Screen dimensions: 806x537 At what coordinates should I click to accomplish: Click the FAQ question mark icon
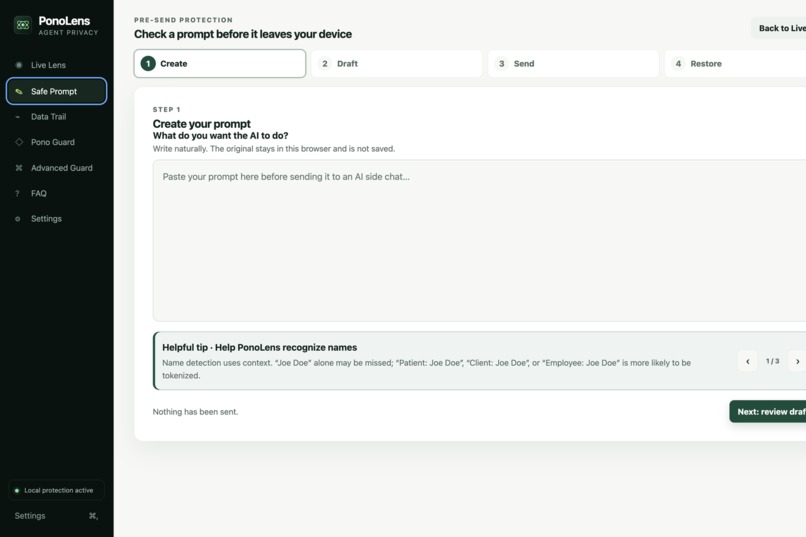(17, 193)
